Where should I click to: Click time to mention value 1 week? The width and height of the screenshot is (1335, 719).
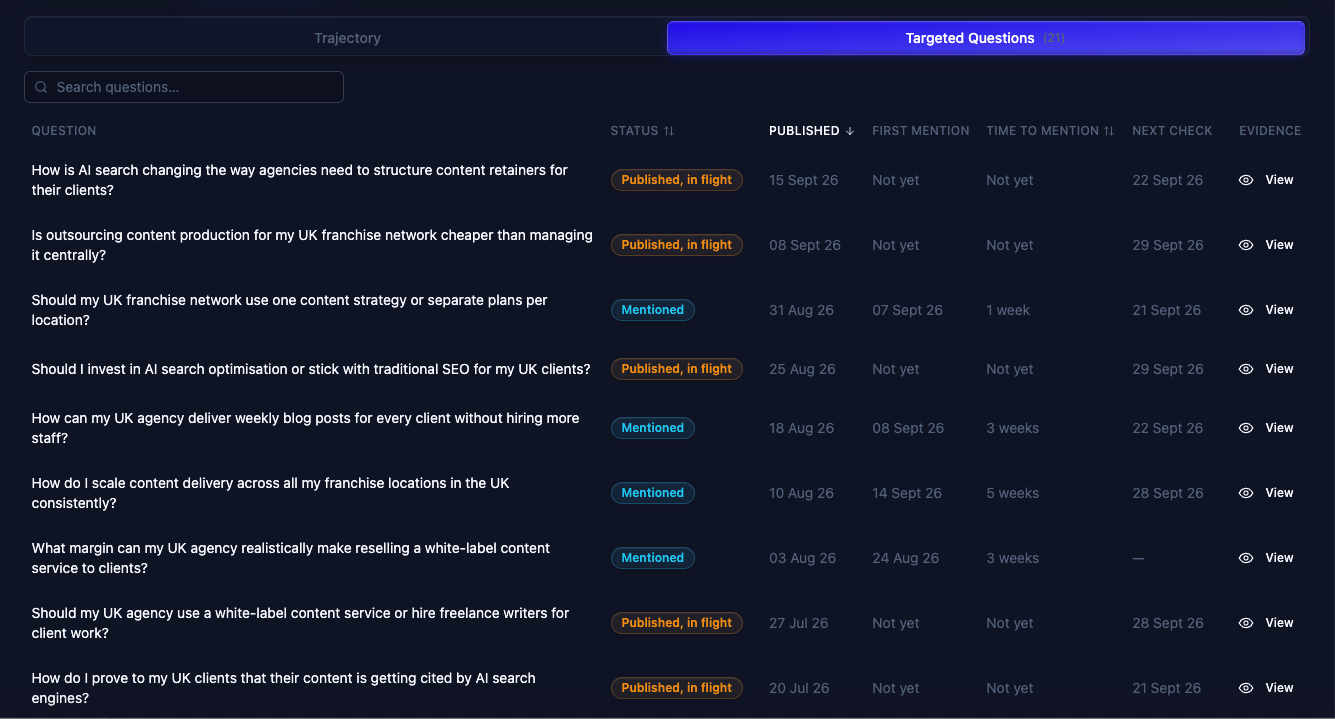click(1008, 310)
